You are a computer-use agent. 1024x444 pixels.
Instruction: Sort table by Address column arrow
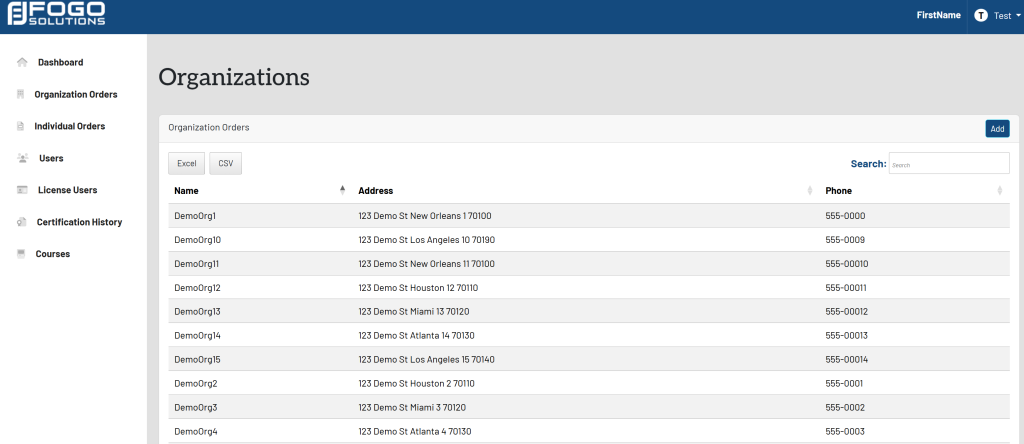(x=810, y=191)
